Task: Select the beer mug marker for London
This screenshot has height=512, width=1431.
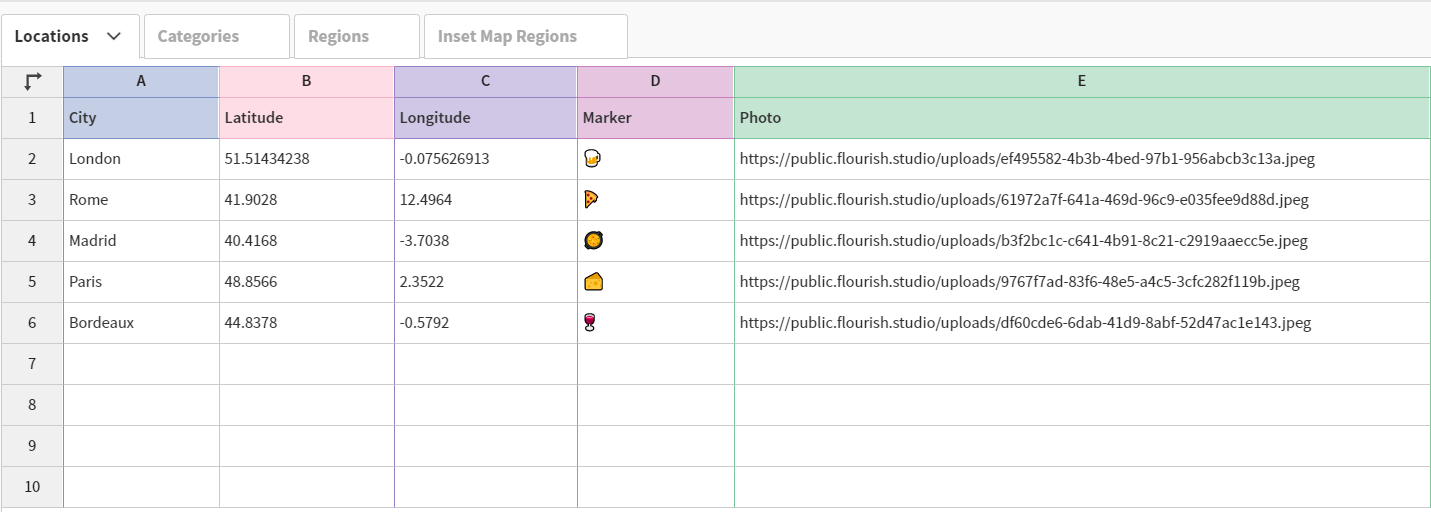Action: coord(592,158)
